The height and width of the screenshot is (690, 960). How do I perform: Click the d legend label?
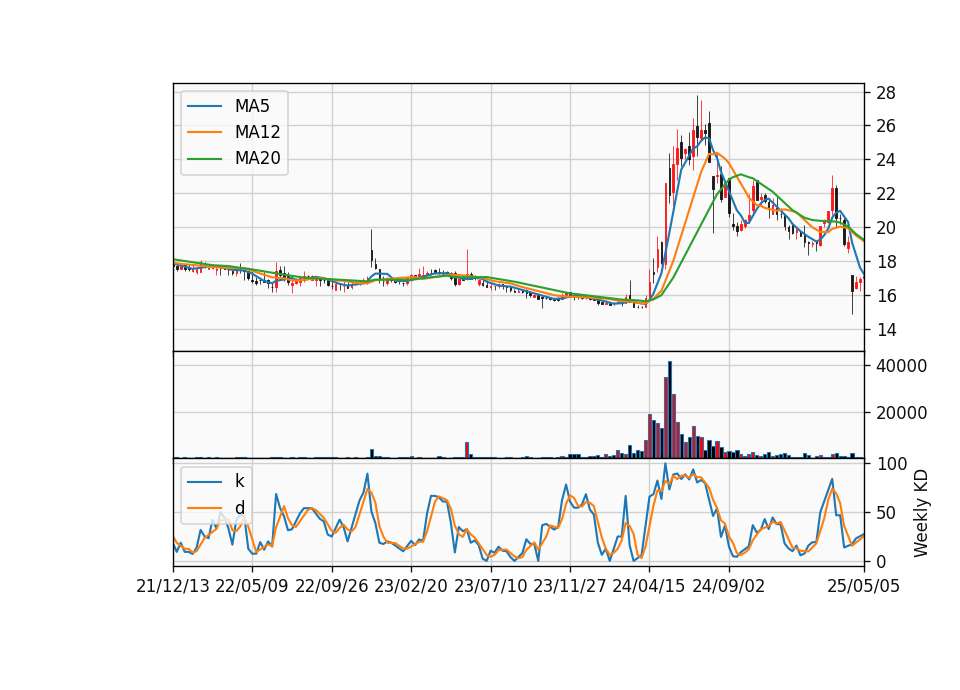point(239,508)
